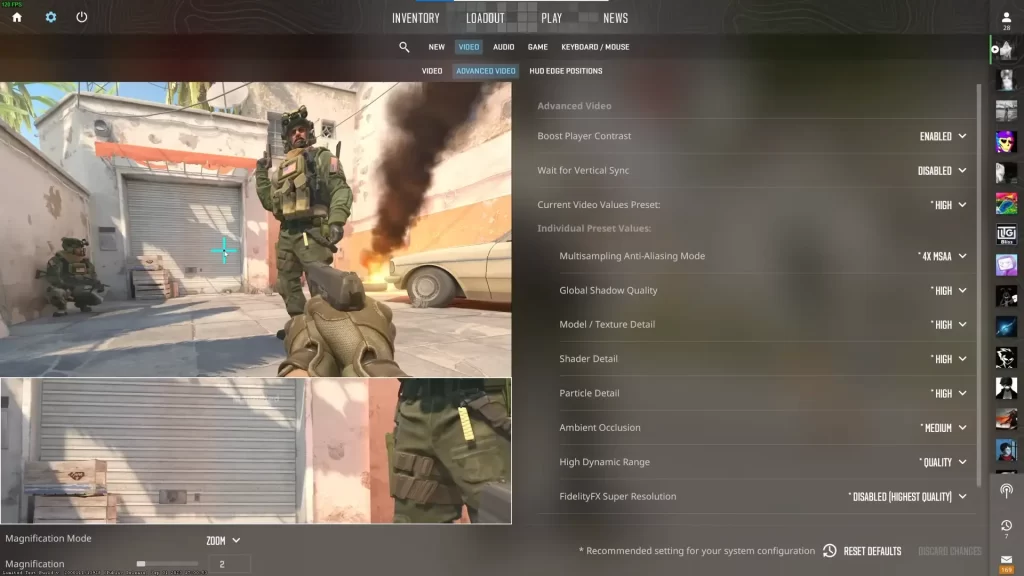This screenshot has width=1024, height=576.
Task: Select the blue galaxy friend avatar
Action: (1006, 327)
